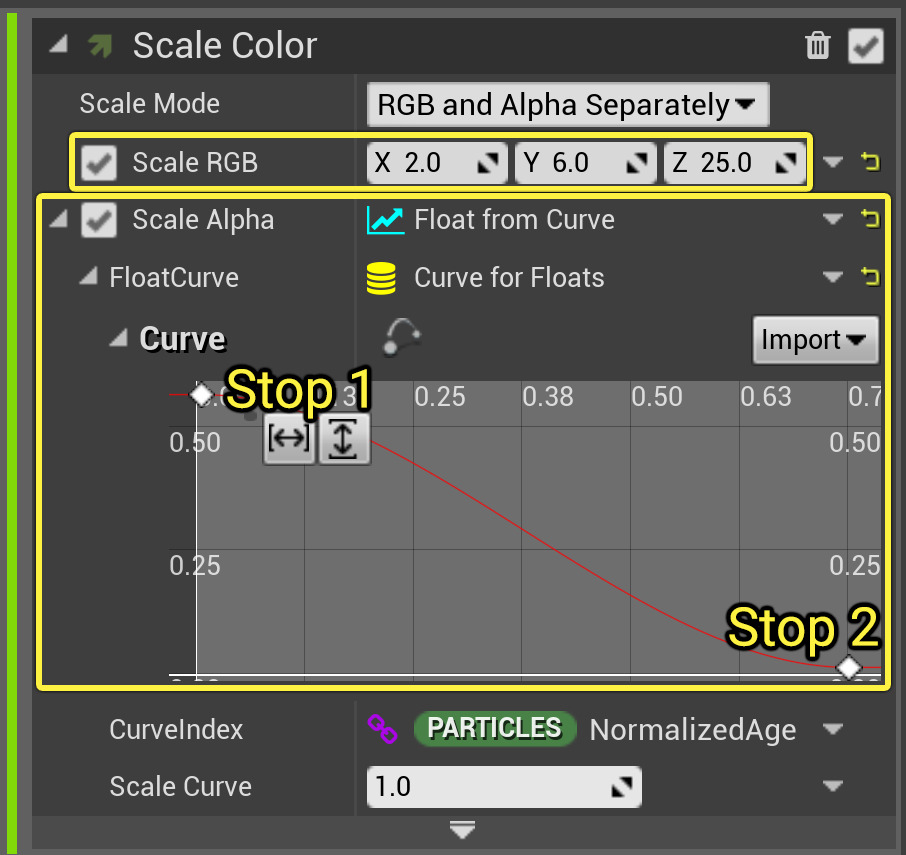Collapse the Curve section triangle

coord(119,339)
